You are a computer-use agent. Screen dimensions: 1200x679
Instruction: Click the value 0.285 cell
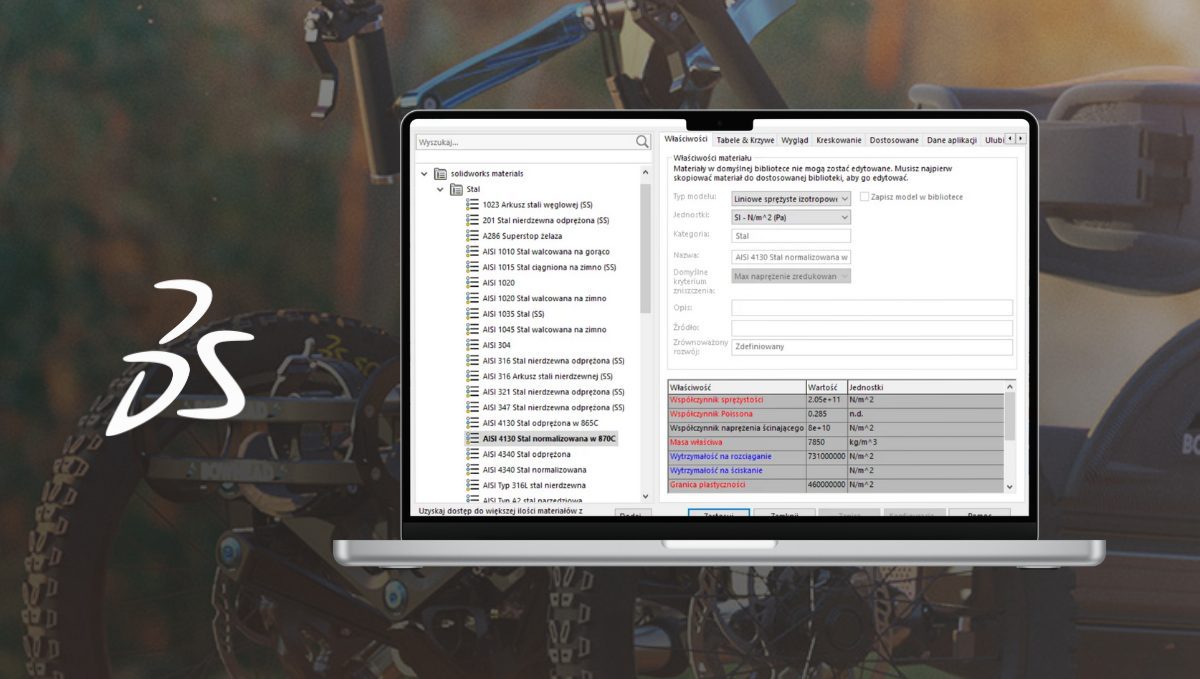pyautogui.click(x=826, y=414)
